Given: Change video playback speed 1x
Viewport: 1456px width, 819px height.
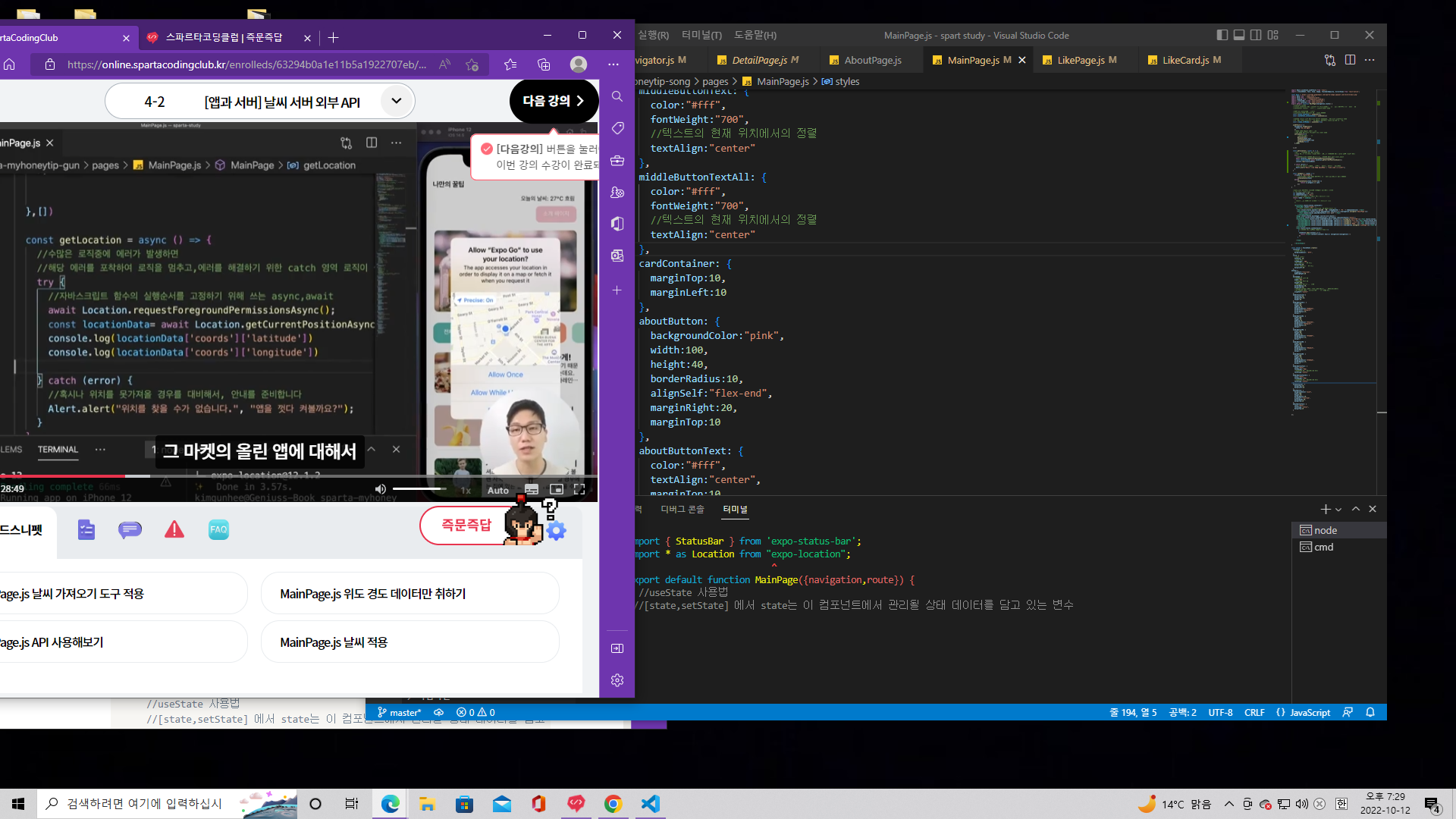Looking at the screenshot, I should point(466,490).
